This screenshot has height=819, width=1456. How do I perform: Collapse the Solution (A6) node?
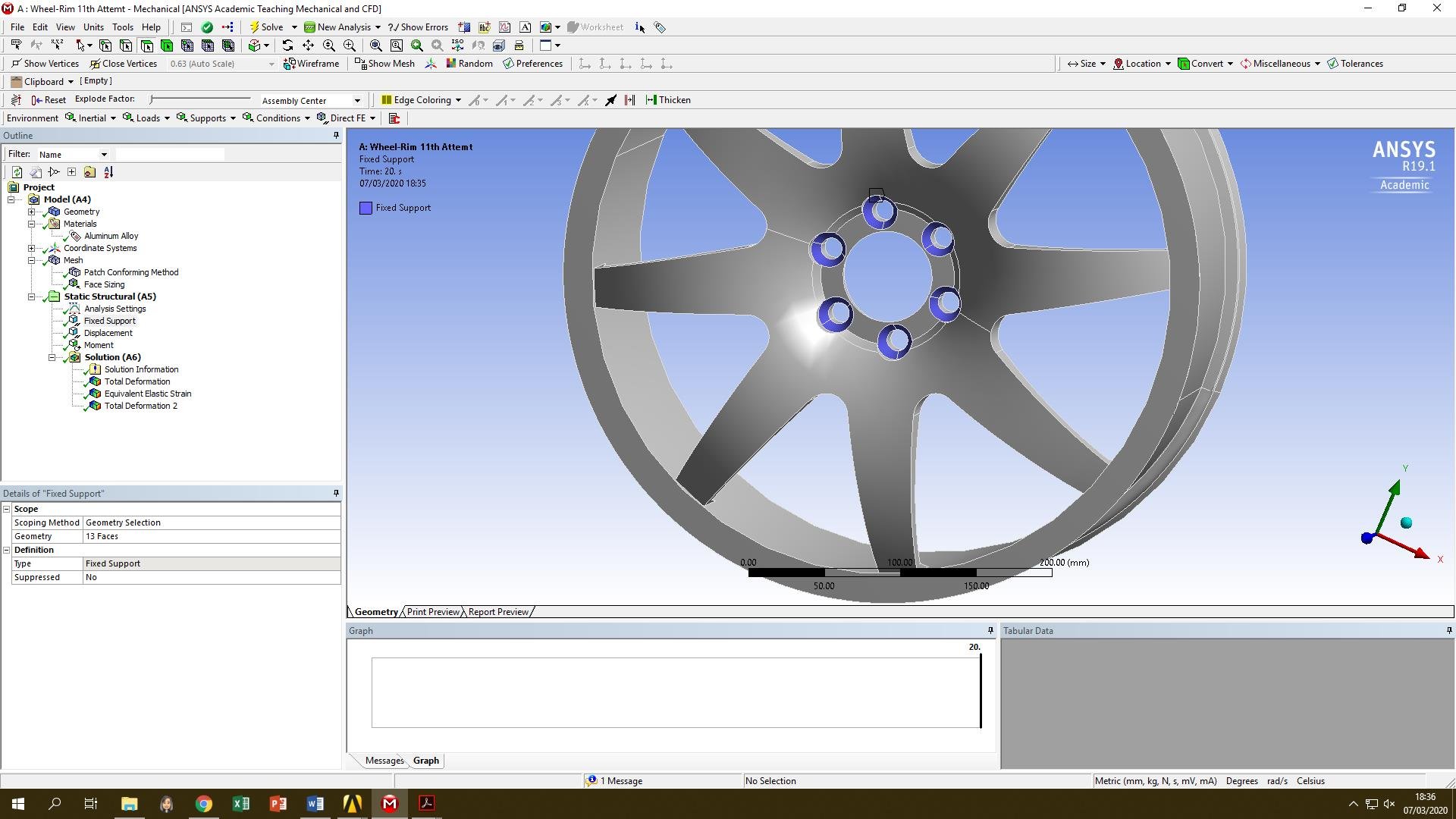[x=52, y=358]
